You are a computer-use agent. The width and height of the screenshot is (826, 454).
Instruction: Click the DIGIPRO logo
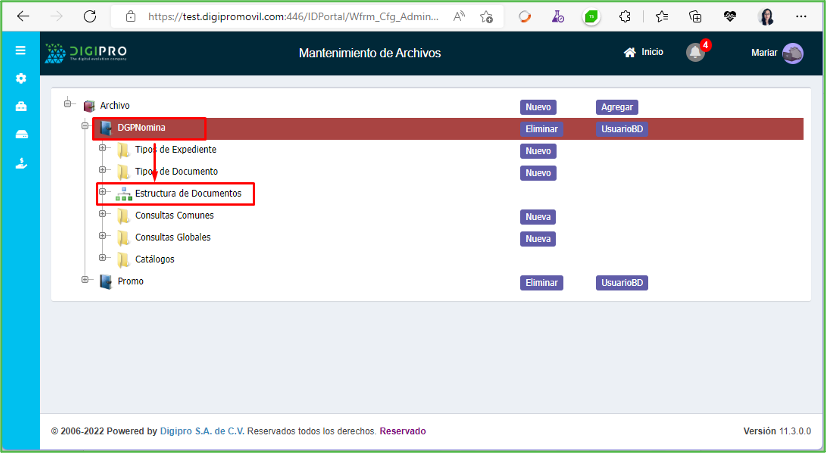pyautogui.click(x=86, y=53)
